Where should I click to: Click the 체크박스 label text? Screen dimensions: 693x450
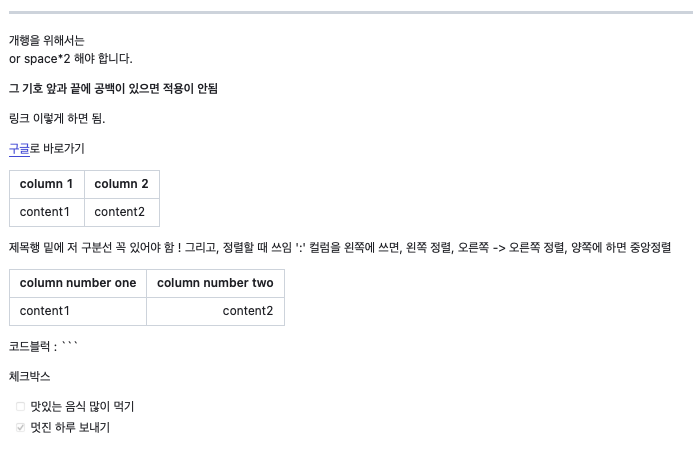tap(30, 377)
